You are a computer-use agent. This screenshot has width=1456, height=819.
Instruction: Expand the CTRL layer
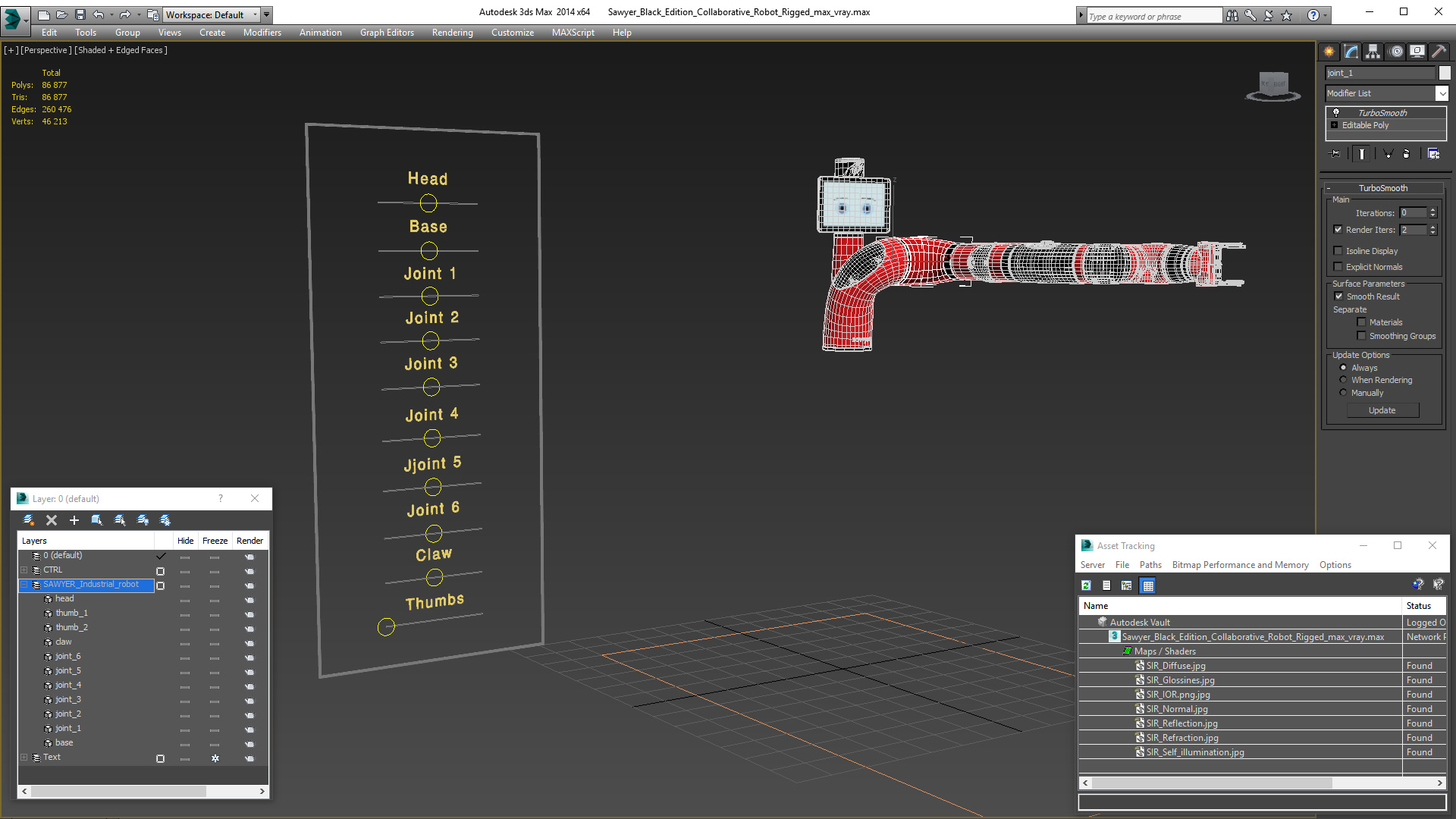pyautogui.click(x=24, y=570)
